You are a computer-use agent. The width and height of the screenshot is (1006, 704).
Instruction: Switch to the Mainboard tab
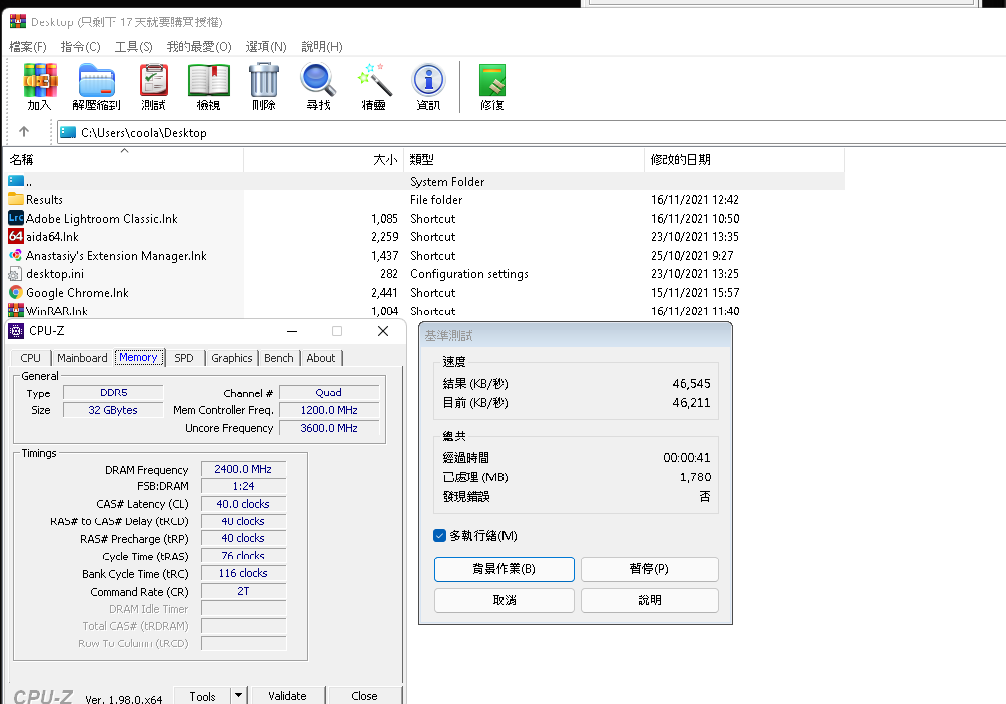(82, 358)
